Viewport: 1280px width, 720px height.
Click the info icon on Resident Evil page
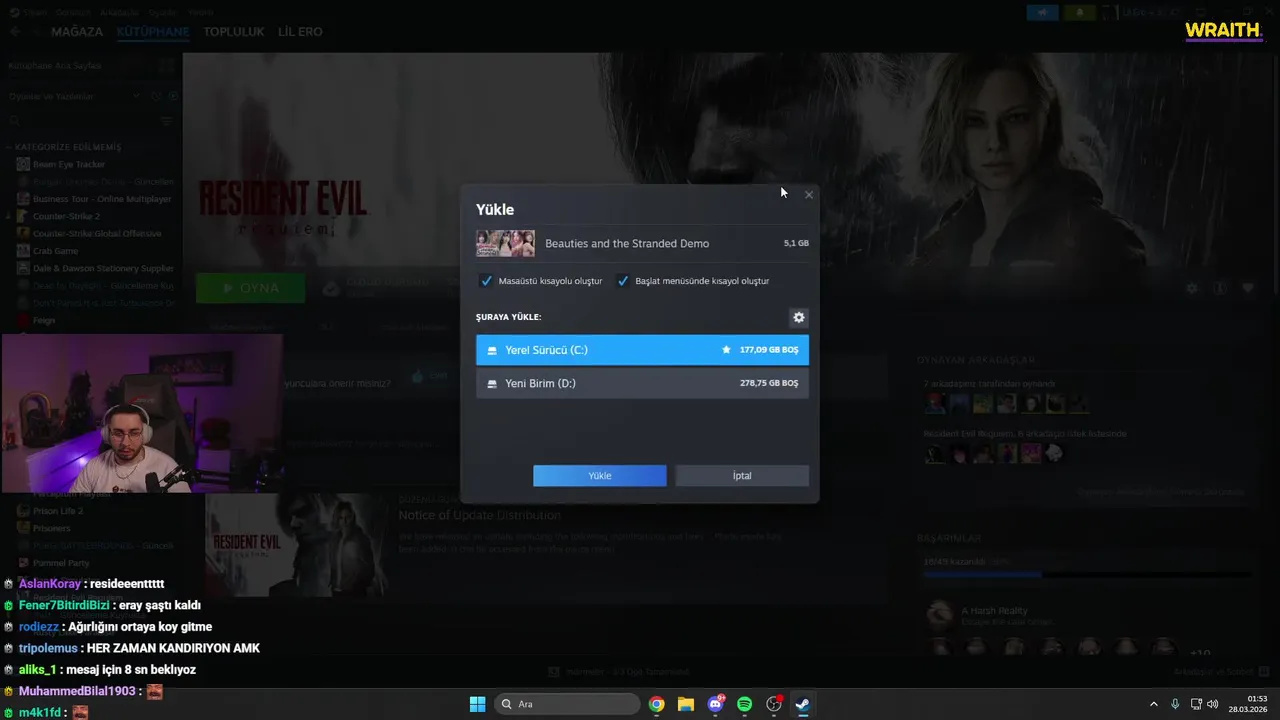tap(1220, 288)
